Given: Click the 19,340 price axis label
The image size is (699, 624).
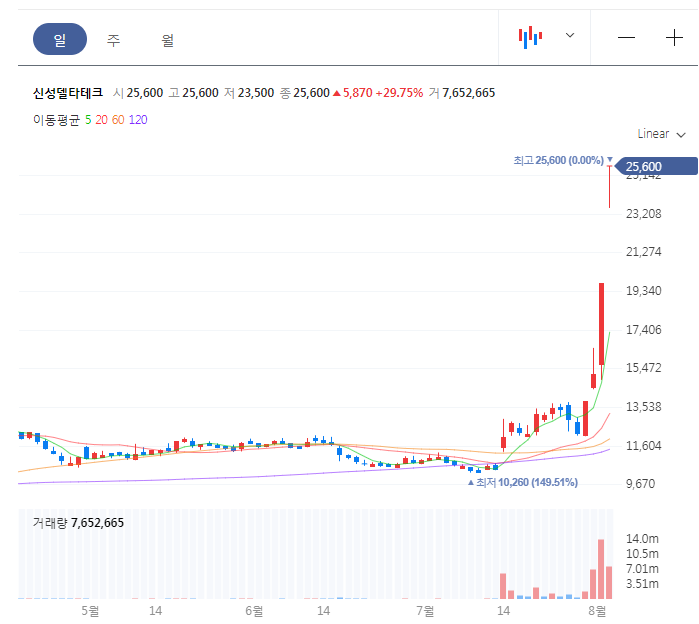Looking at the screenshot, I should click(x=643, y=291).
